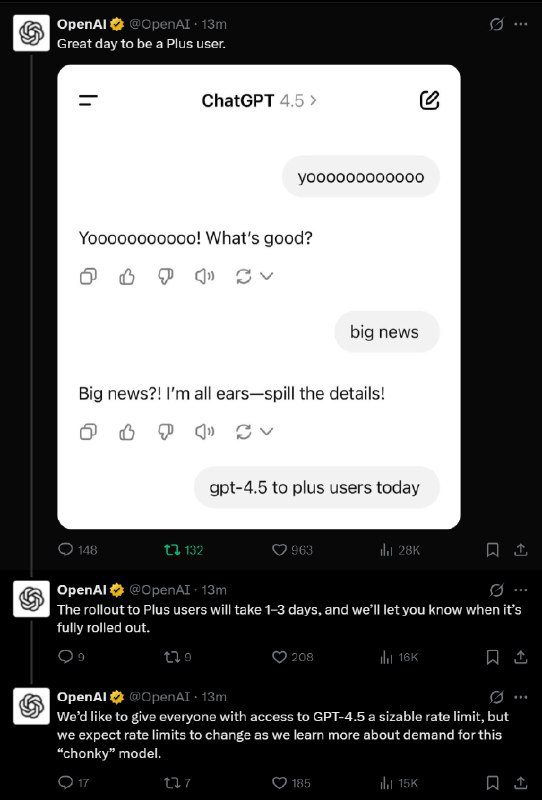This screenshot has width=542, height=800.
Task: Copy the "What's good?" response
Action: 88,276
